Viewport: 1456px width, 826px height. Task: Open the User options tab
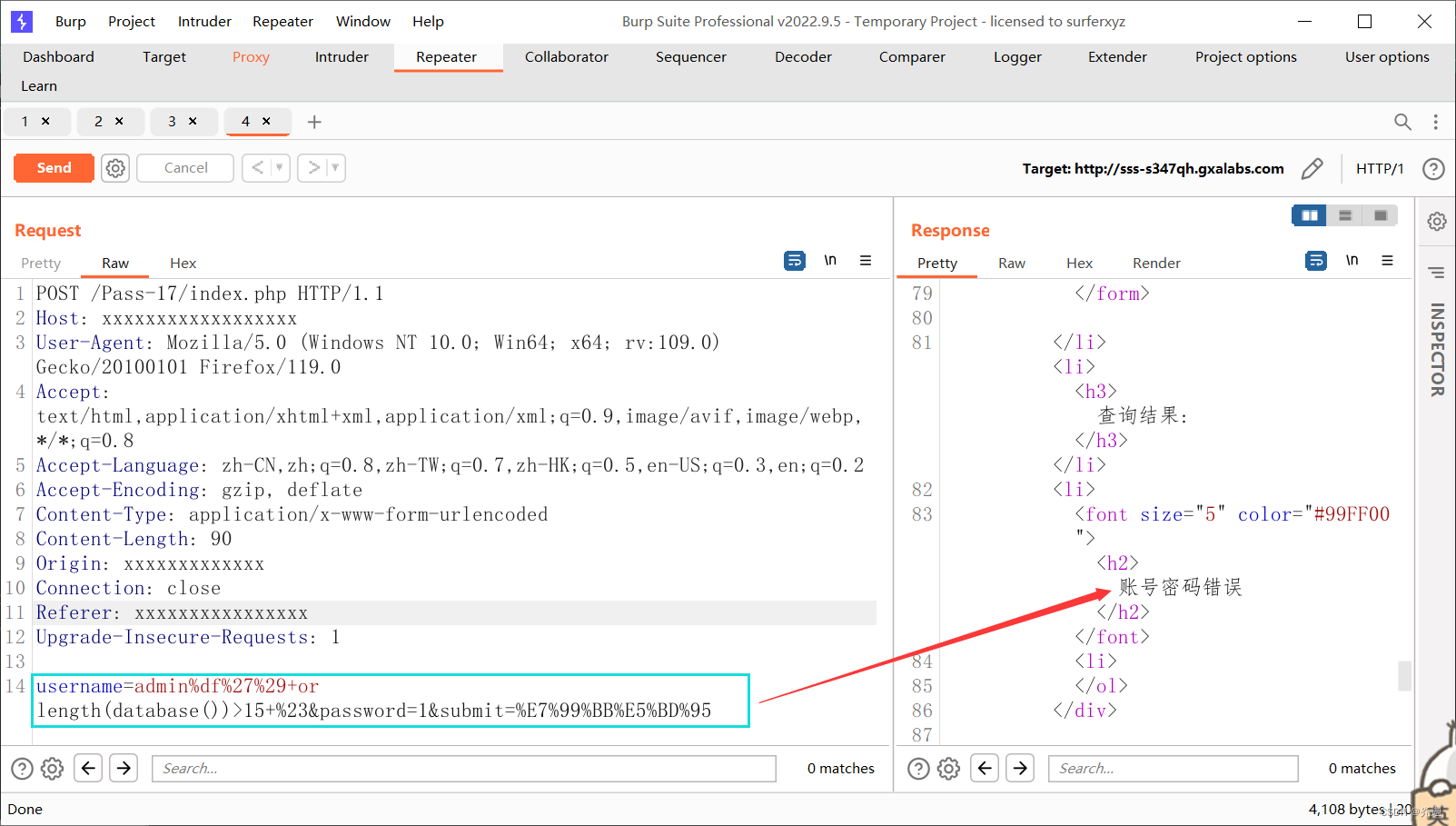(1387, 57)
